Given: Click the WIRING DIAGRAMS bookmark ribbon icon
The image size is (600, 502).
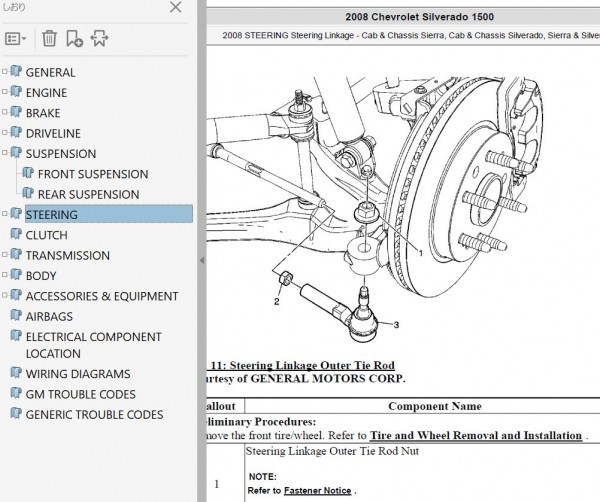Looking at the screenshot, I should [16, 372].
